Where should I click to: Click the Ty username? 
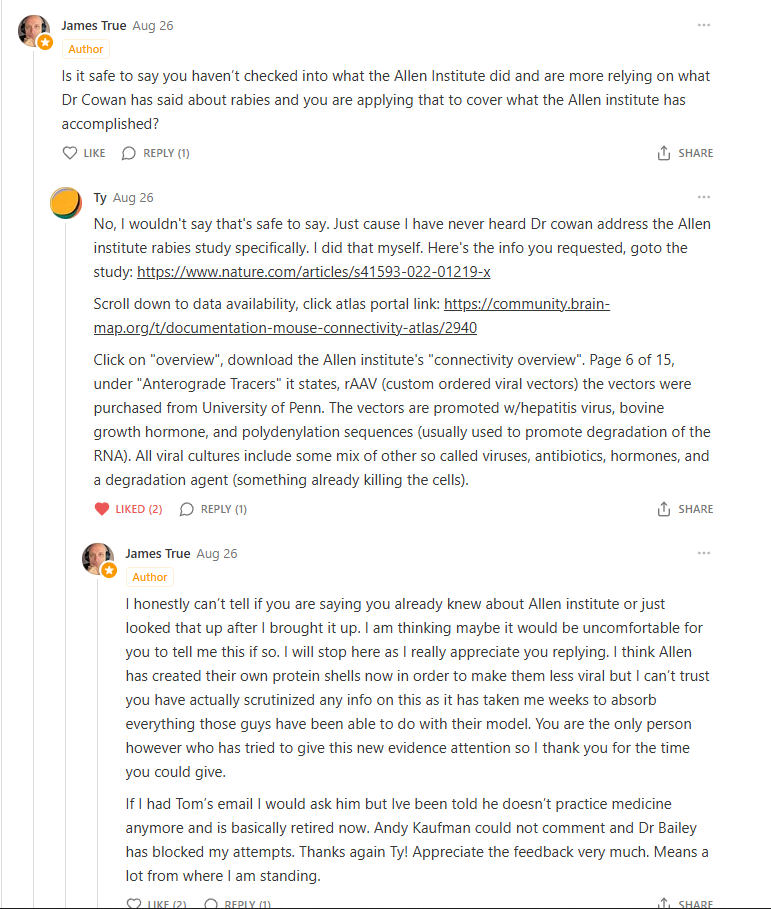(100, 198)
